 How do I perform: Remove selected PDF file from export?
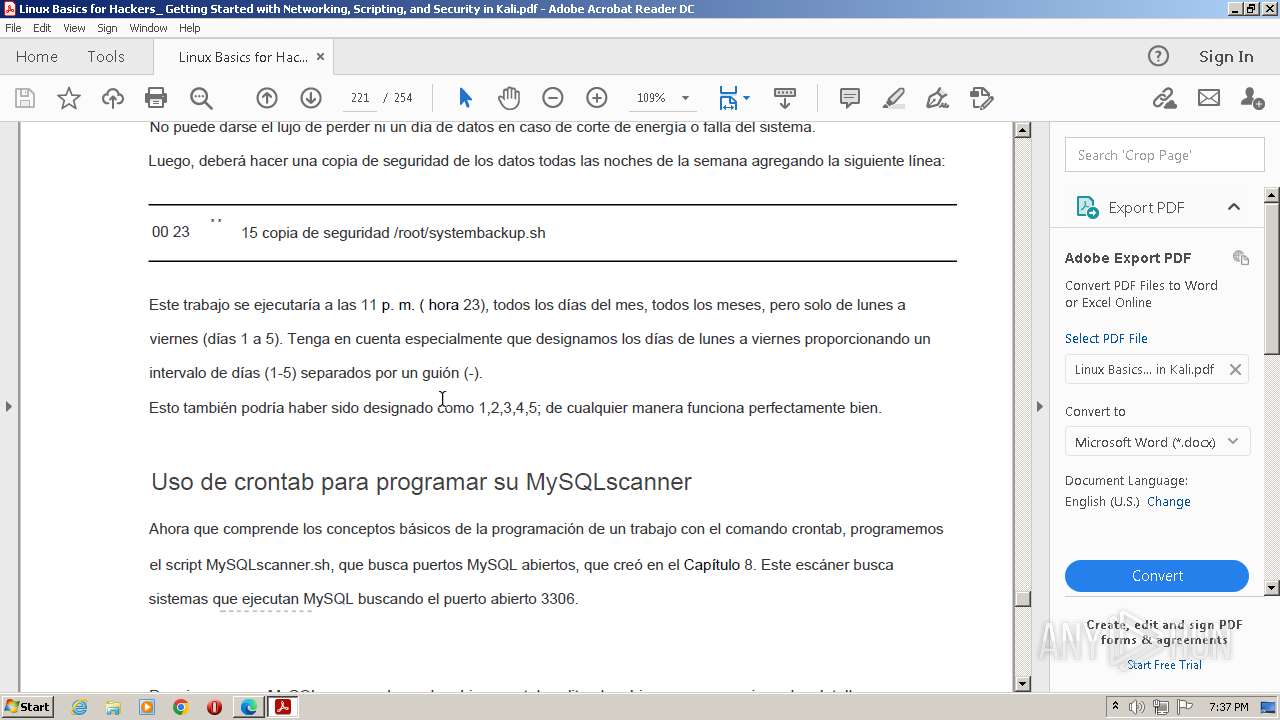1235,369
